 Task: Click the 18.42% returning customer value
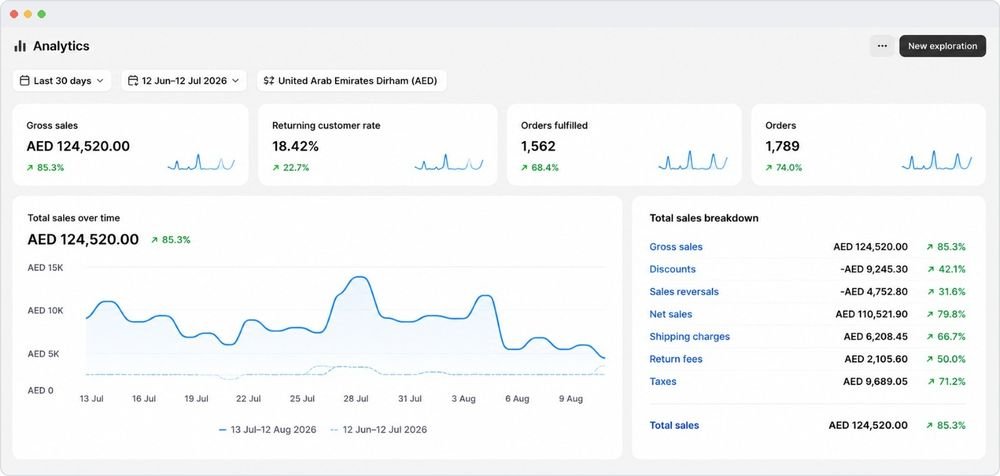pos(295,146)
